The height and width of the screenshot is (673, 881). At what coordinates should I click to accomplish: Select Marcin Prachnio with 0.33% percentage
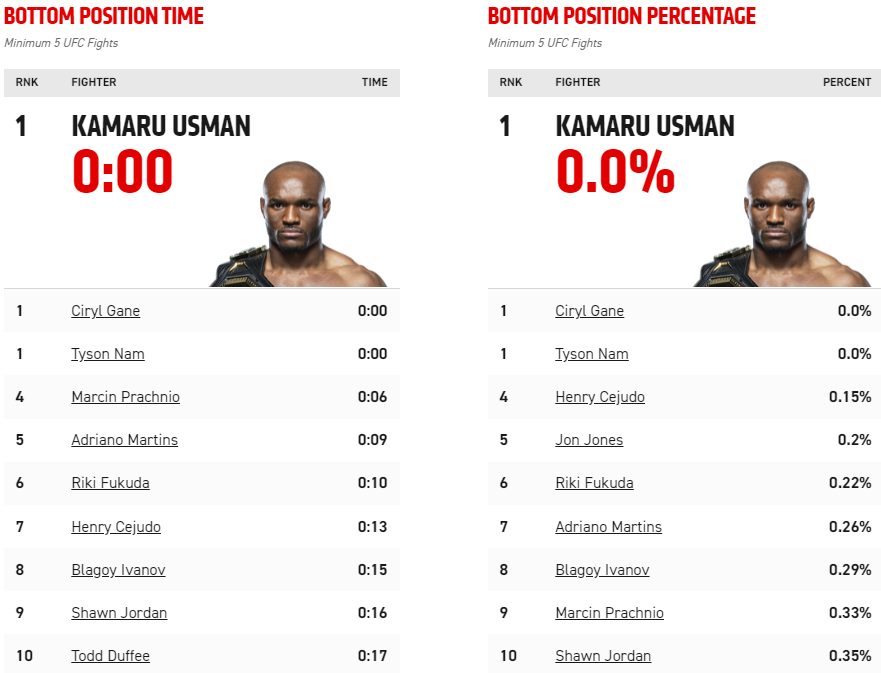click(x=610, y=613)
